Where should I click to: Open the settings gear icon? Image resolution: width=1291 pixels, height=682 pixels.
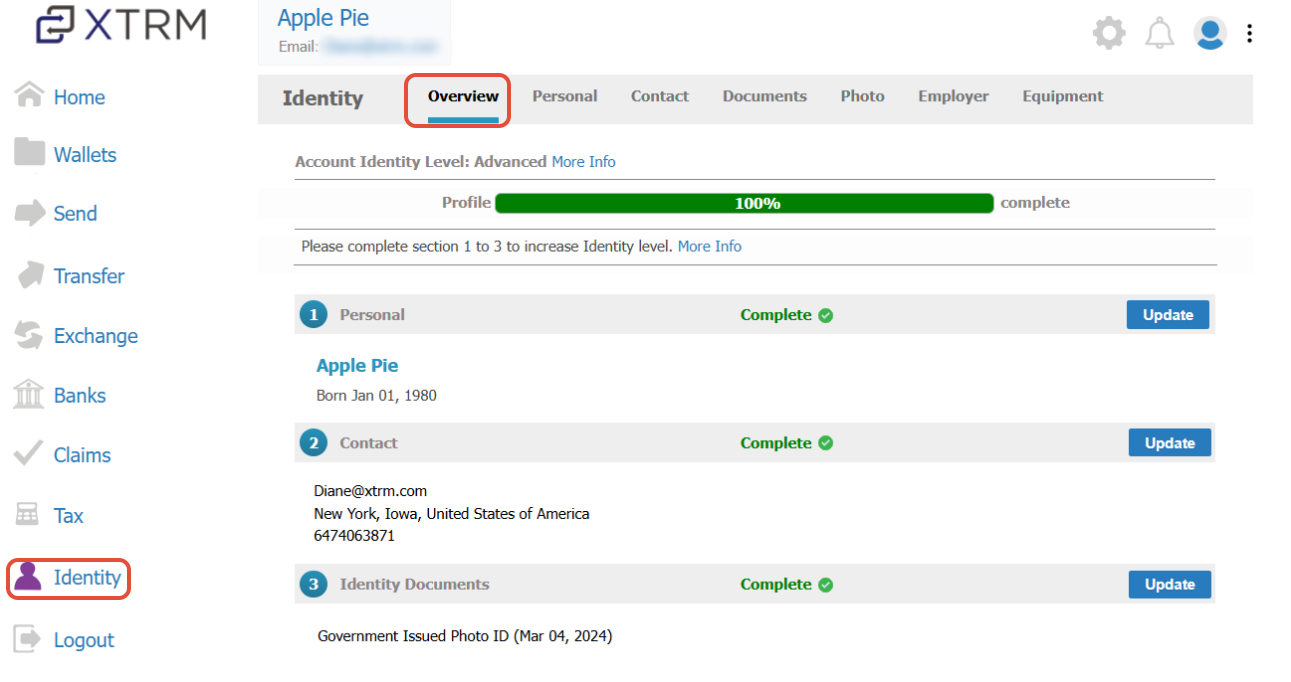1108,33
